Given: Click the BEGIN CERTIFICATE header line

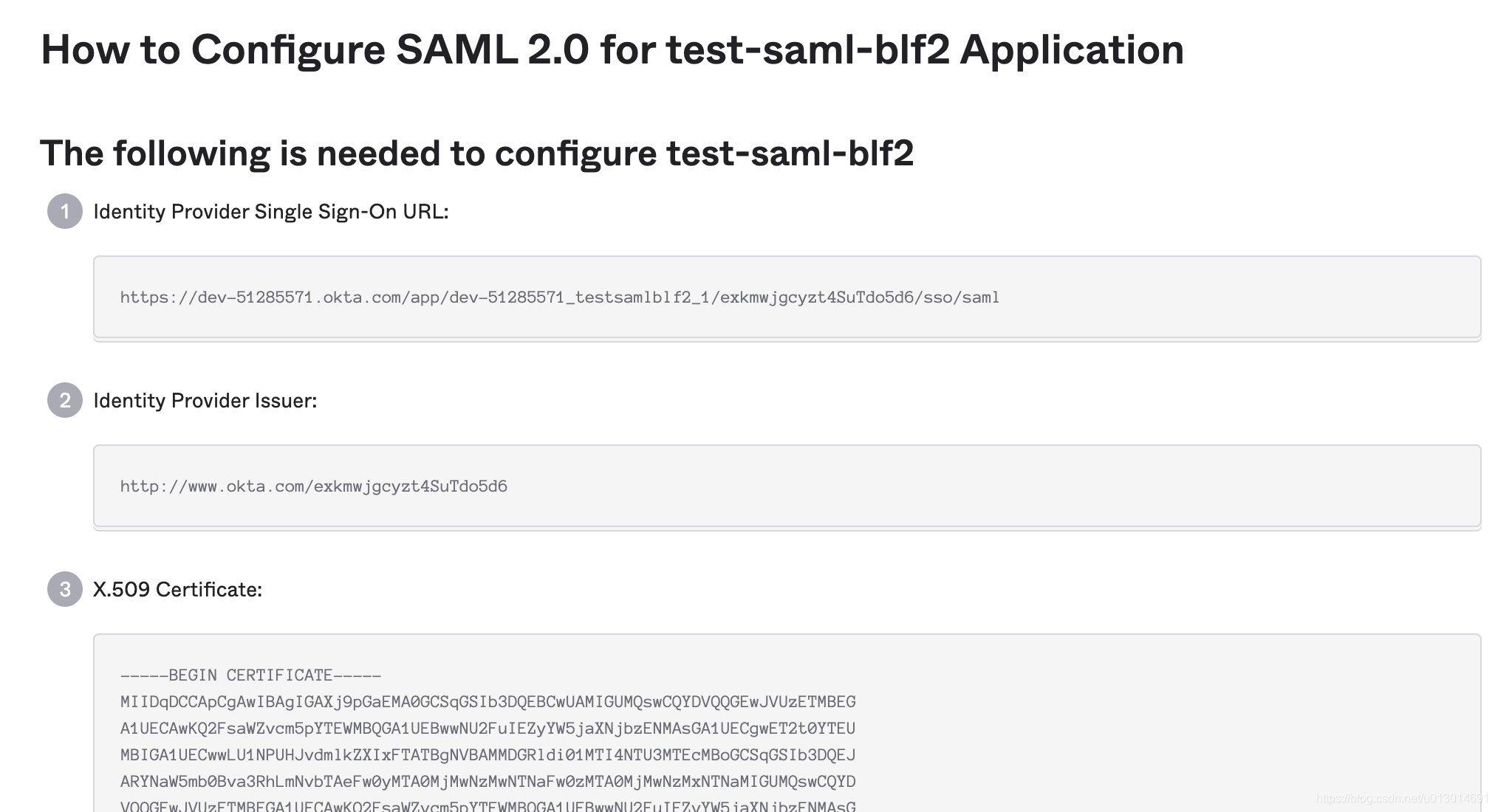Looking at the screenshot, I should click(x=250, y=675).
